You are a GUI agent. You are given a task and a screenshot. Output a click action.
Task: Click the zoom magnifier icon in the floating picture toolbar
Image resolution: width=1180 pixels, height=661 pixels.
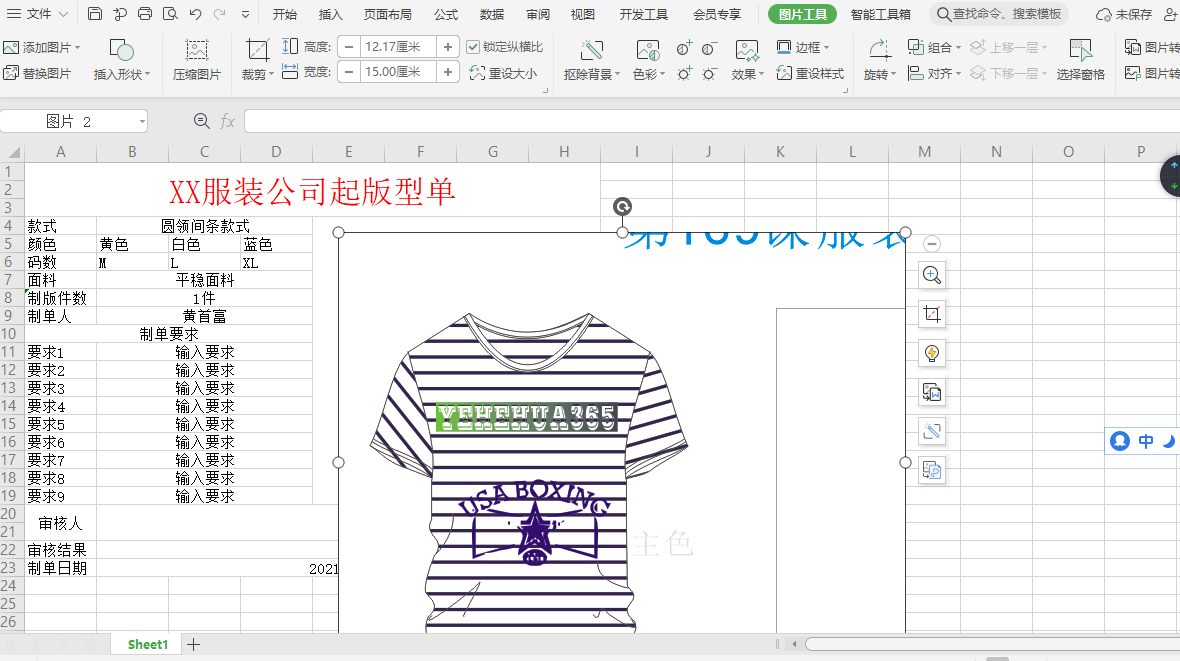click(x=932, y=275)
